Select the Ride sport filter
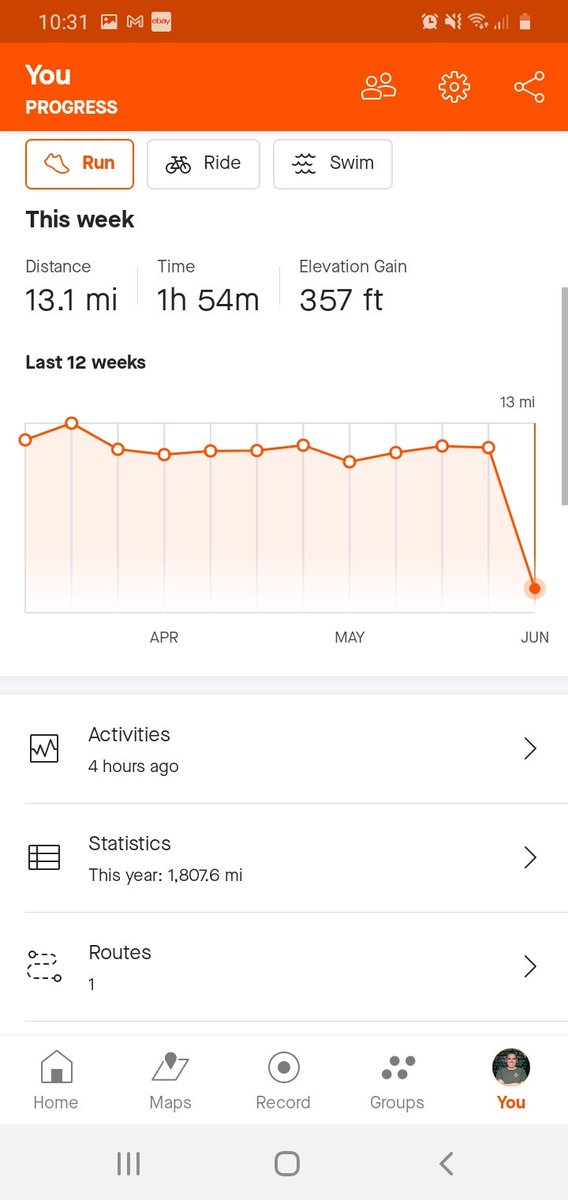The height and width of the screenshot is (1200, 568). pos(203,164)
